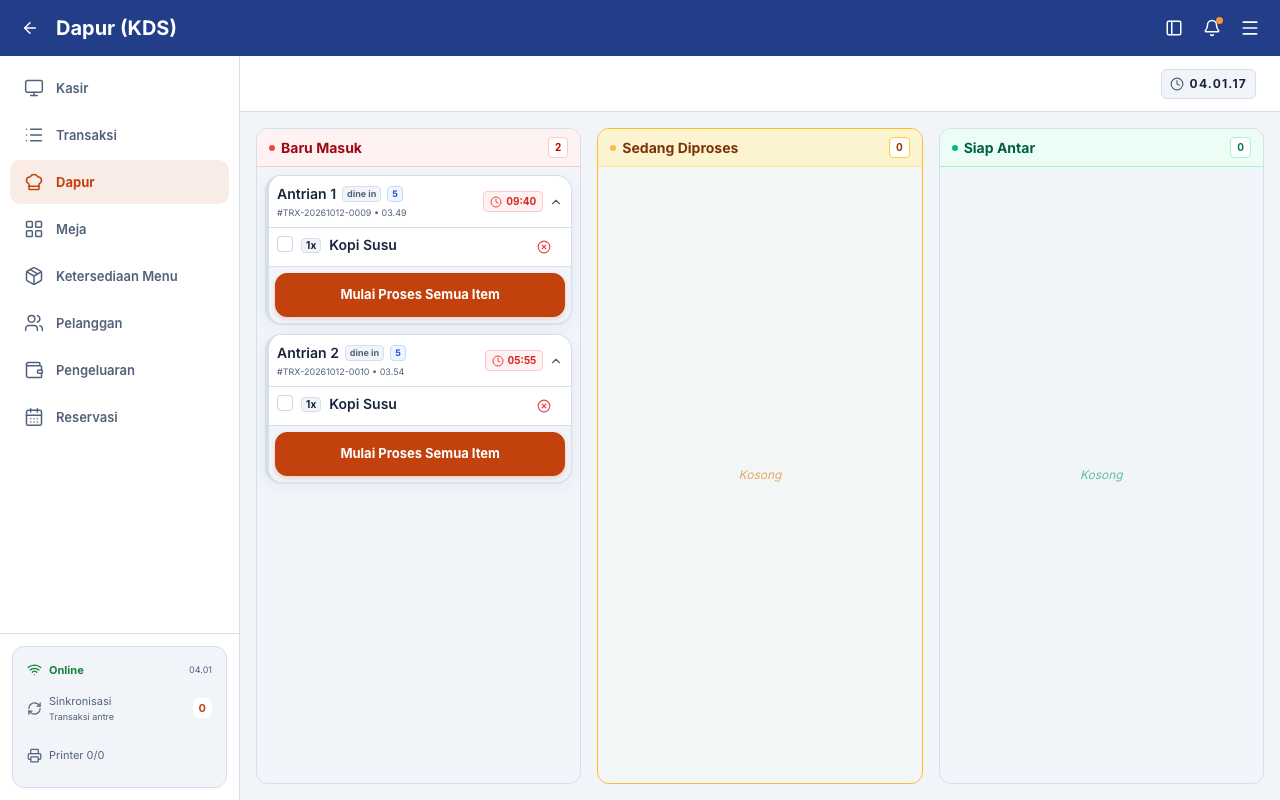1280x800 pixels.
Task: Click the Meja grid icon
Action: (34, 229)
